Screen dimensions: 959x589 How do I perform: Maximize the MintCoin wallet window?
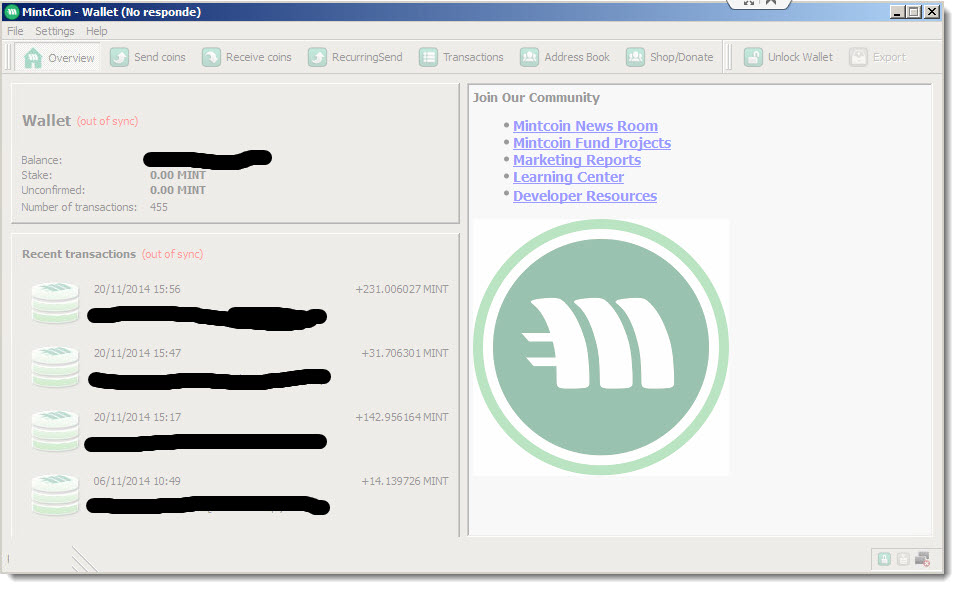914,12
